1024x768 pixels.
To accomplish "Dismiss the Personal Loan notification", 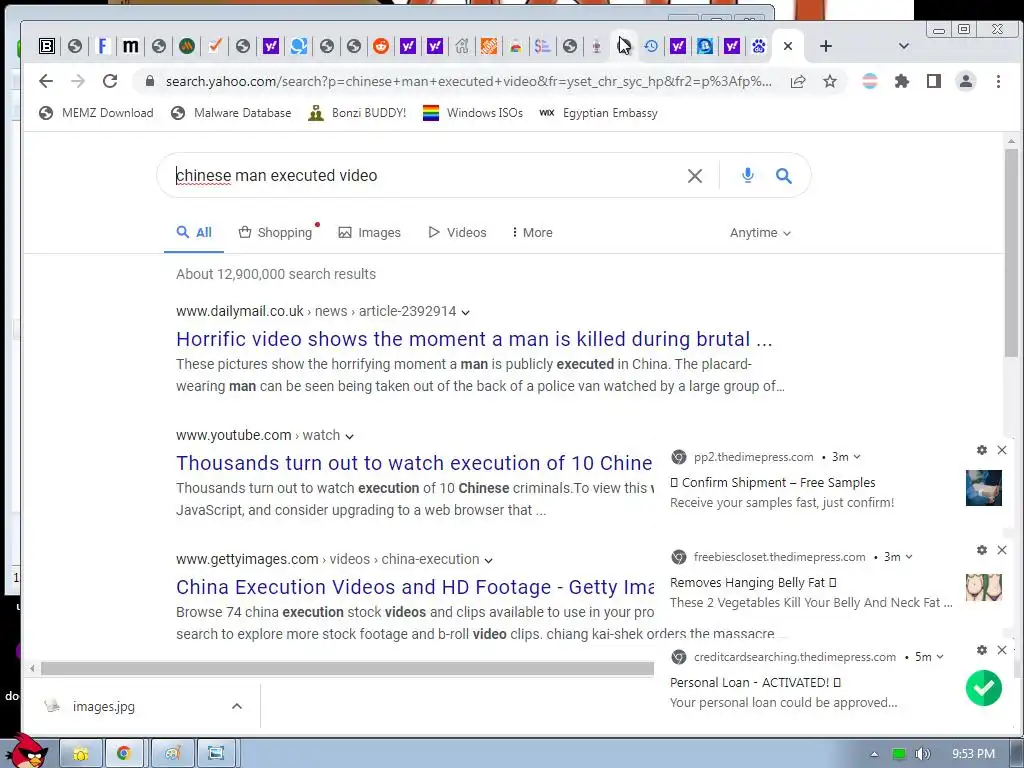I will point(1002,650).
